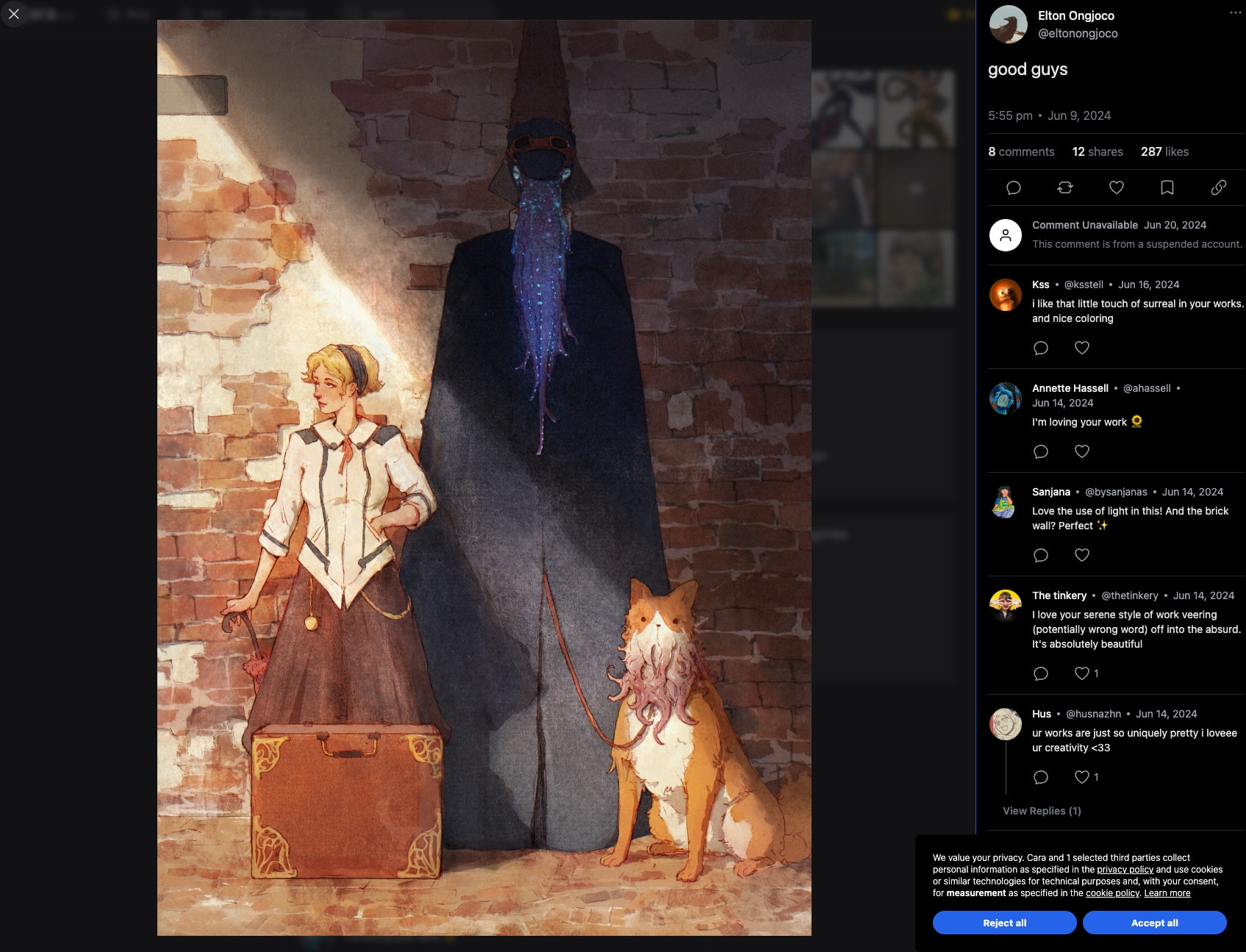This screenshot has height=952, width=1246.
Task: Open the Sanjana commenter name
Action: pyautogui.click(x=1050, y=492)
